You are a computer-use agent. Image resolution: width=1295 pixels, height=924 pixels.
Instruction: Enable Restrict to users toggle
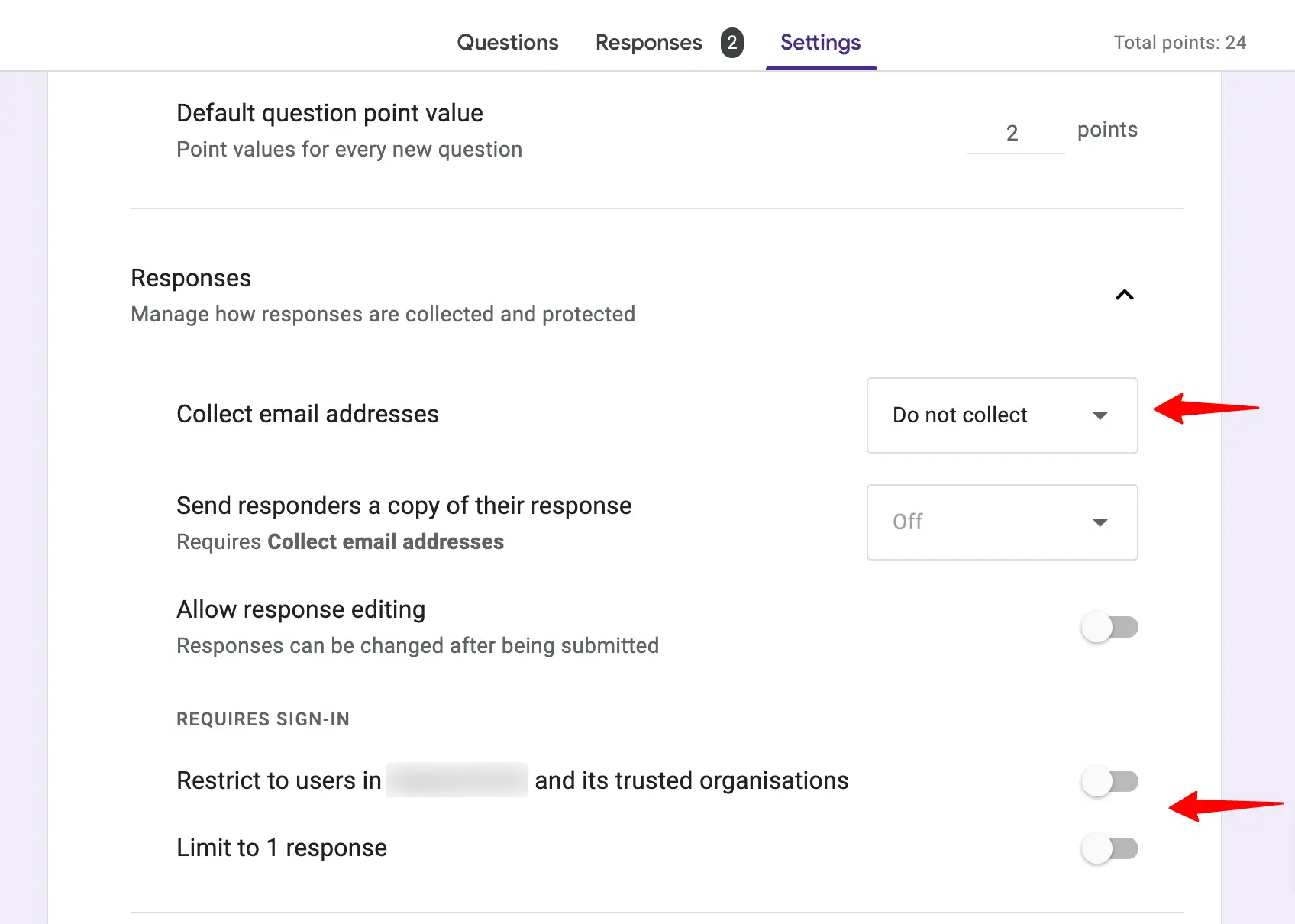[x=1109, y=780]
